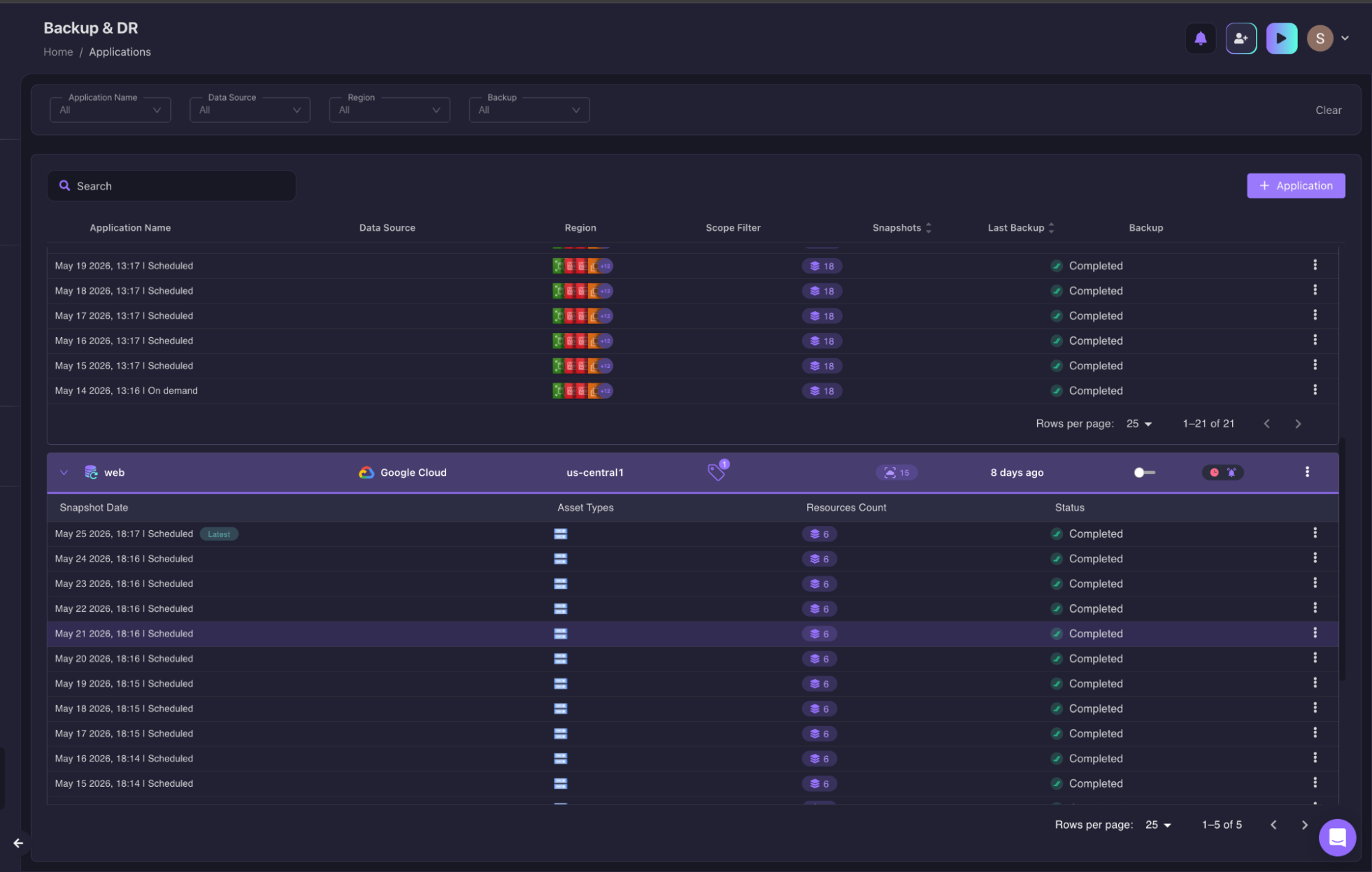Click the web application database icon
Screen dimensions: 1372x872
91,472
